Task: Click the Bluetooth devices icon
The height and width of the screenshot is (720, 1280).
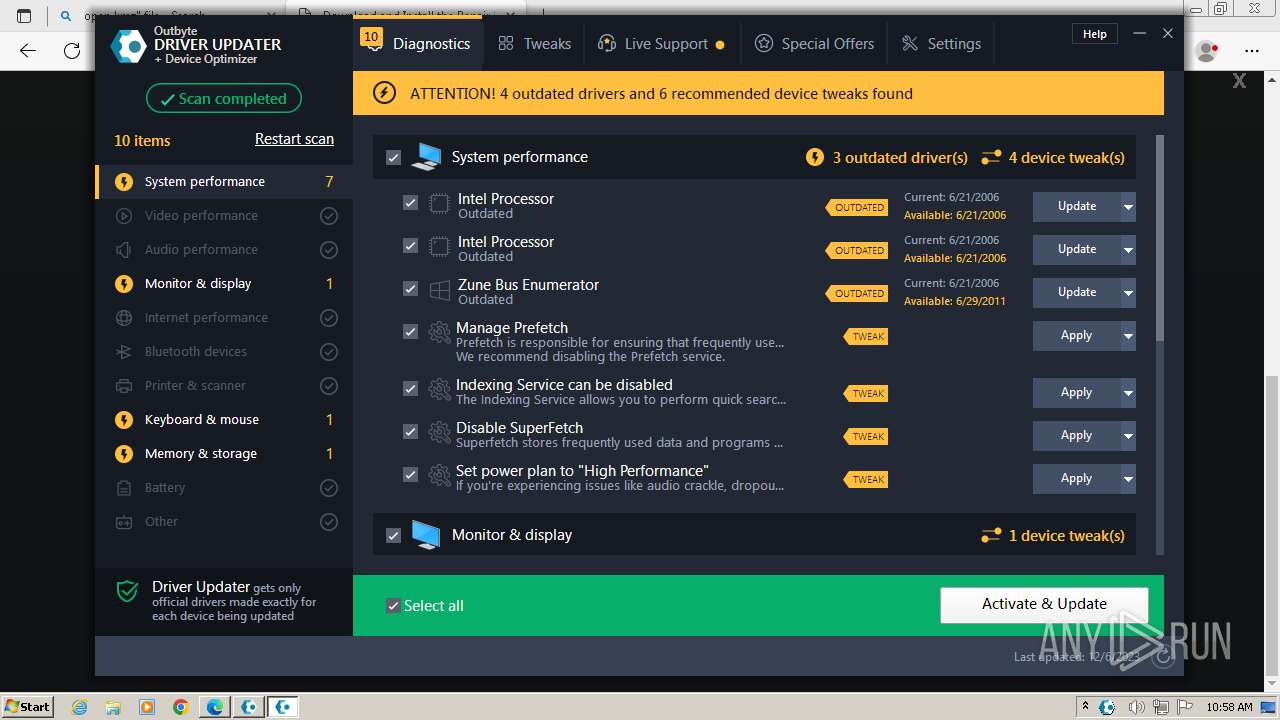Action: [124, 352]
